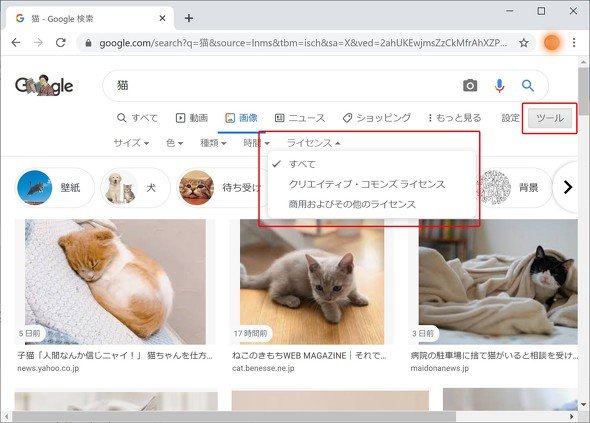The height and width of the screenshot is (423, 590).
Task: Open the 種類 filter dropdown
Action: 213,143
